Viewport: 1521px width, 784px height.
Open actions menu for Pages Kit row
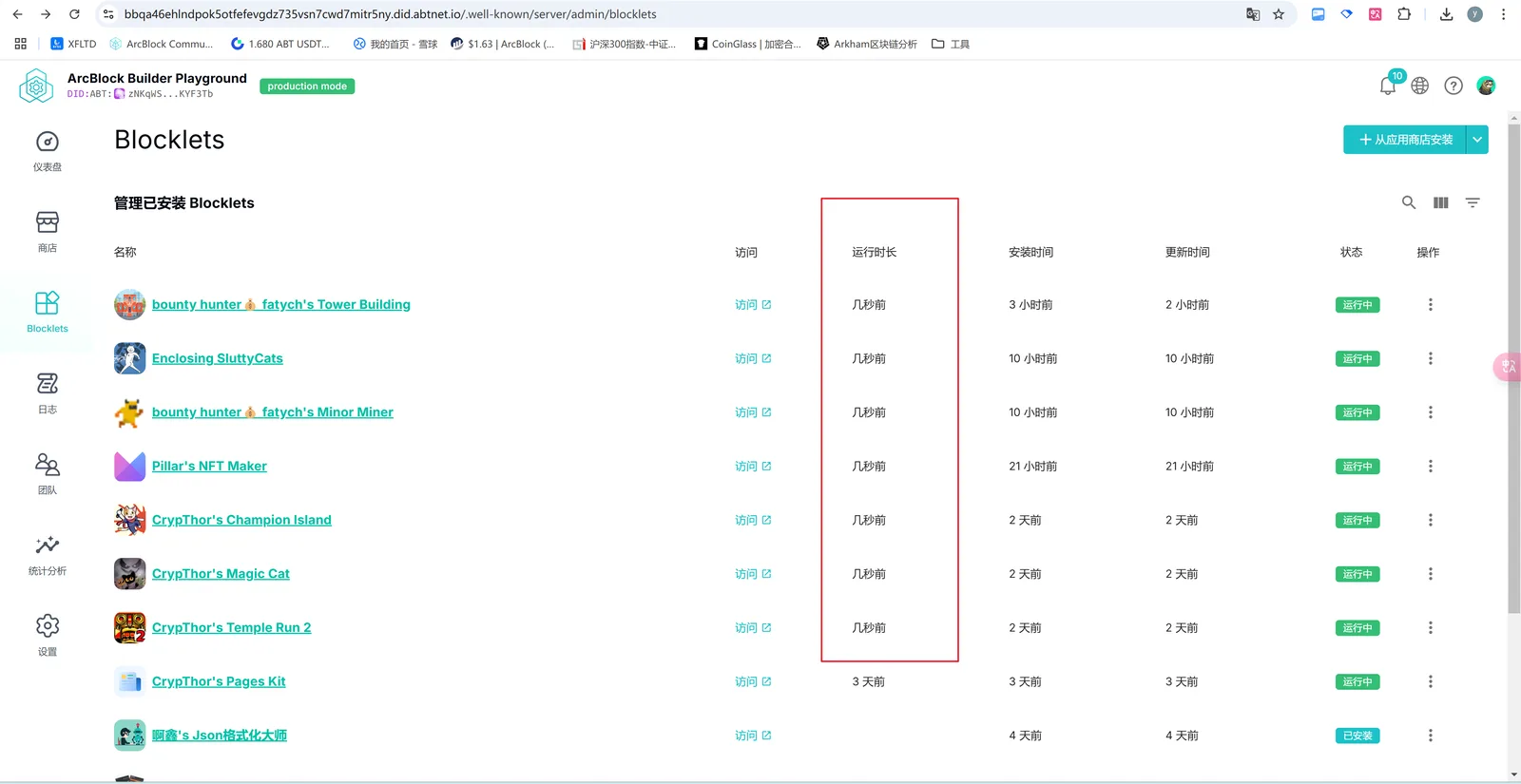point(1430,681)
